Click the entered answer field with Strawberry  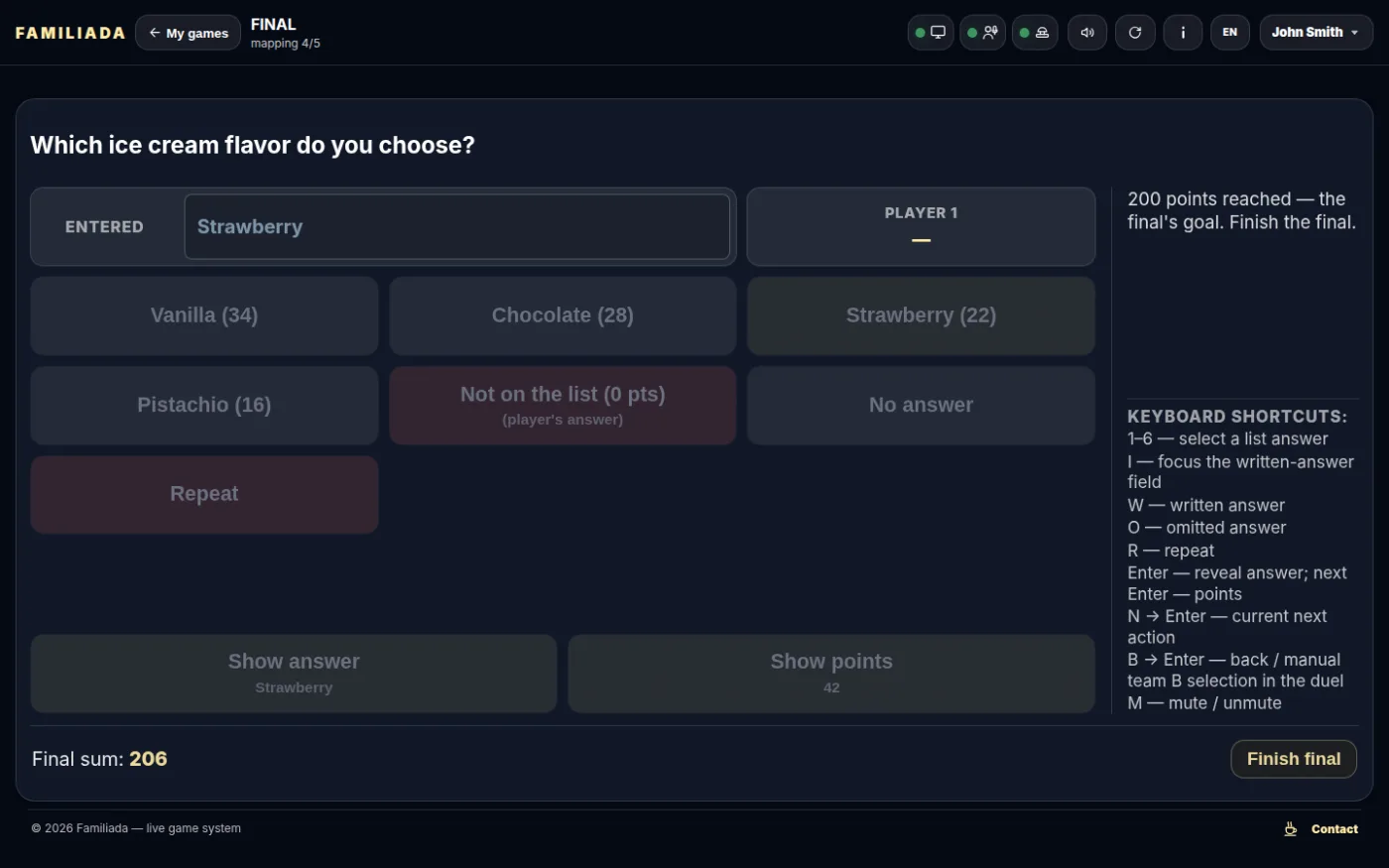[x=457, y=227]
